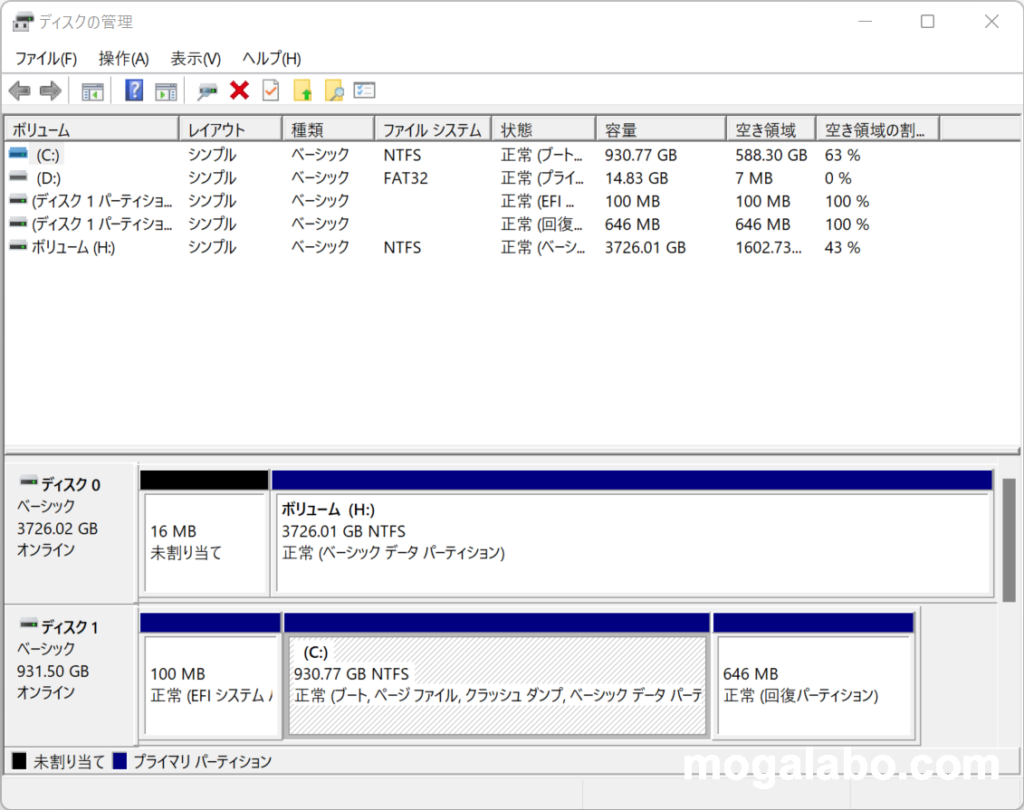Click the red X delete icon
Image resolution: width=1024 pixels, height=810 pixels.
tap(239, 91)
